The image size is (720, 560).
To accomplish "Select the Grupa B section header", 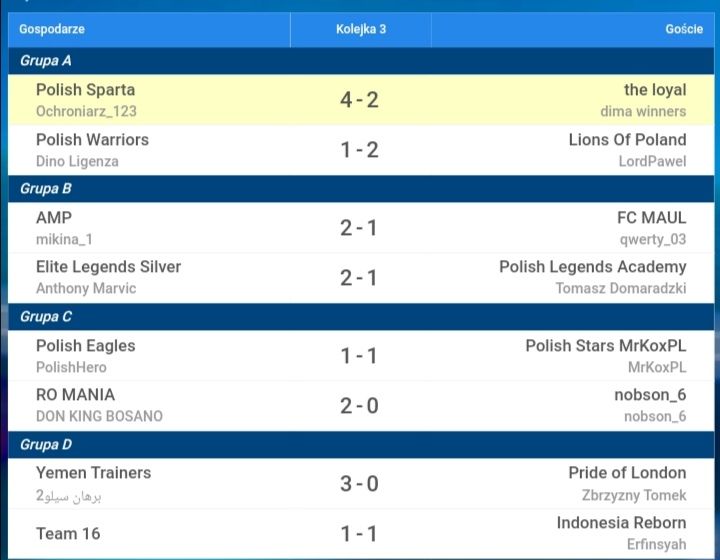I will tap(361, 189).
